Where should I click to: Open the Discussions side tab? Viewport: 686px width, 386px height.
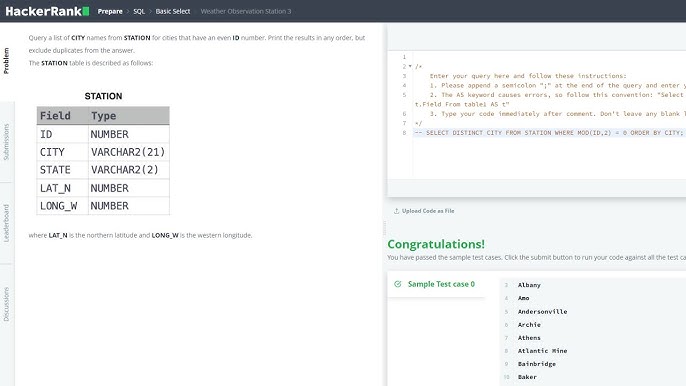pos(7,304)
